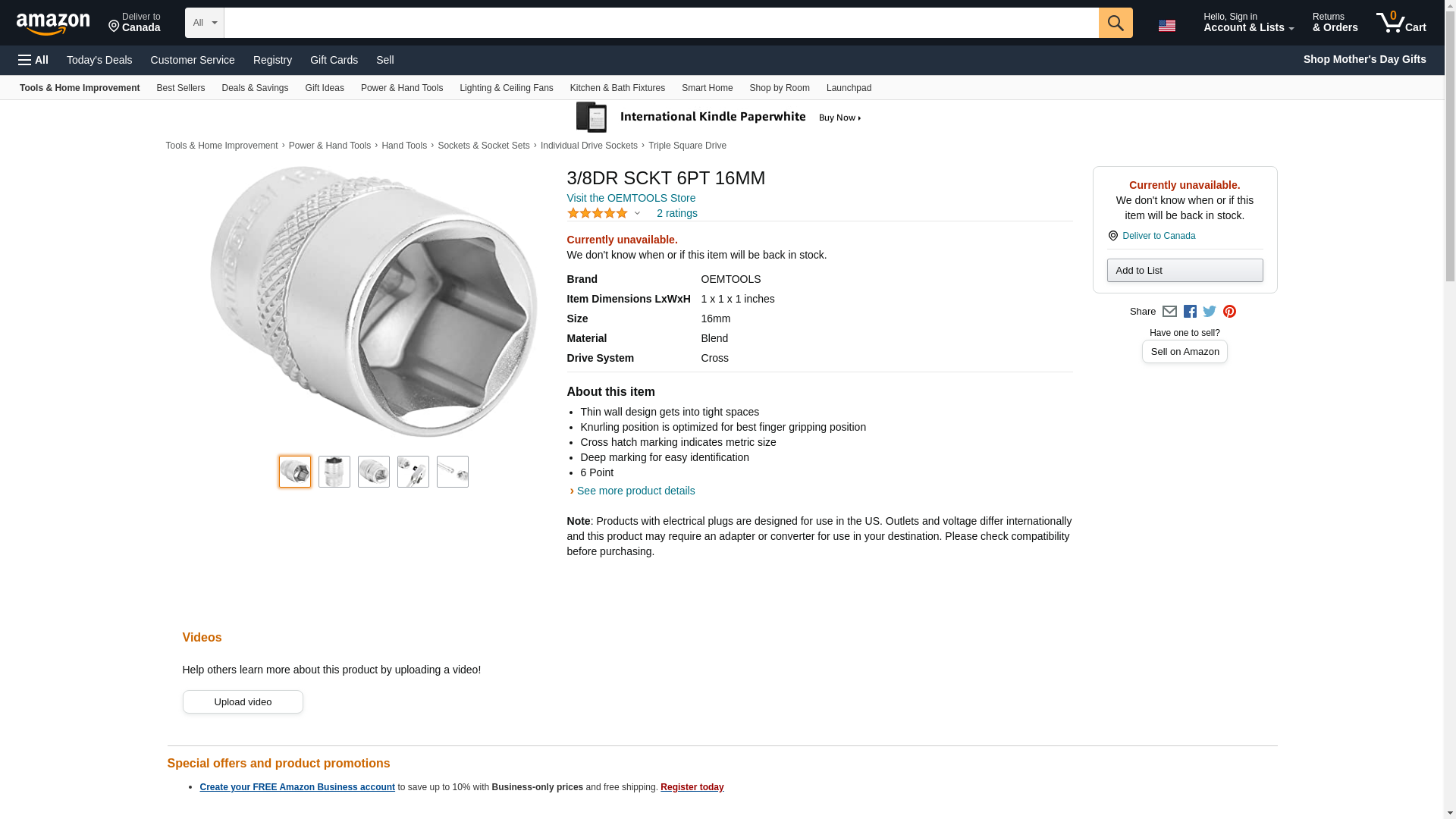Change language with the US flag icon

click(x=1167, y=26)
